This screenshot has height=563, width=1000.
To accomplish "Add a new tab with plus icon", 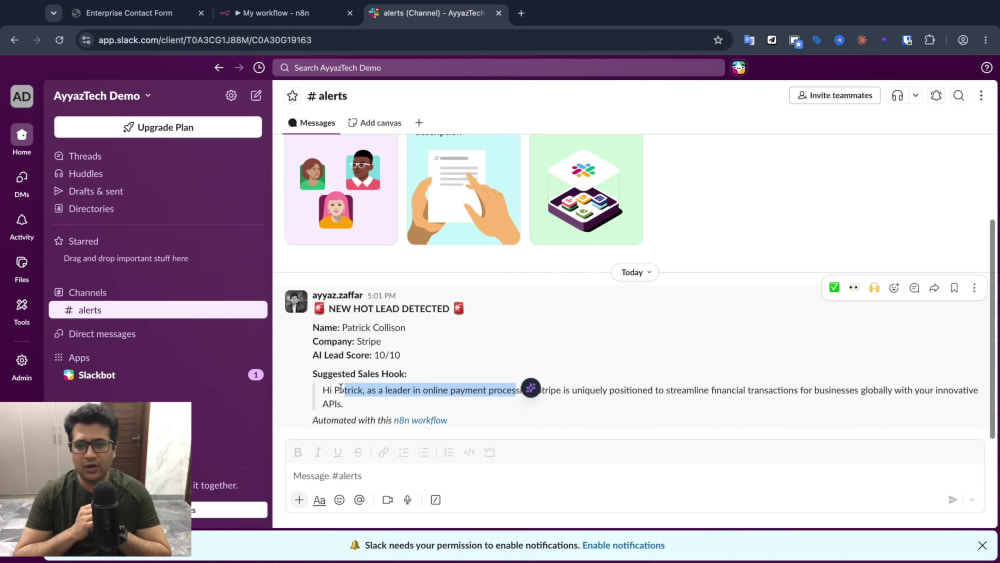I will point(419,123).
